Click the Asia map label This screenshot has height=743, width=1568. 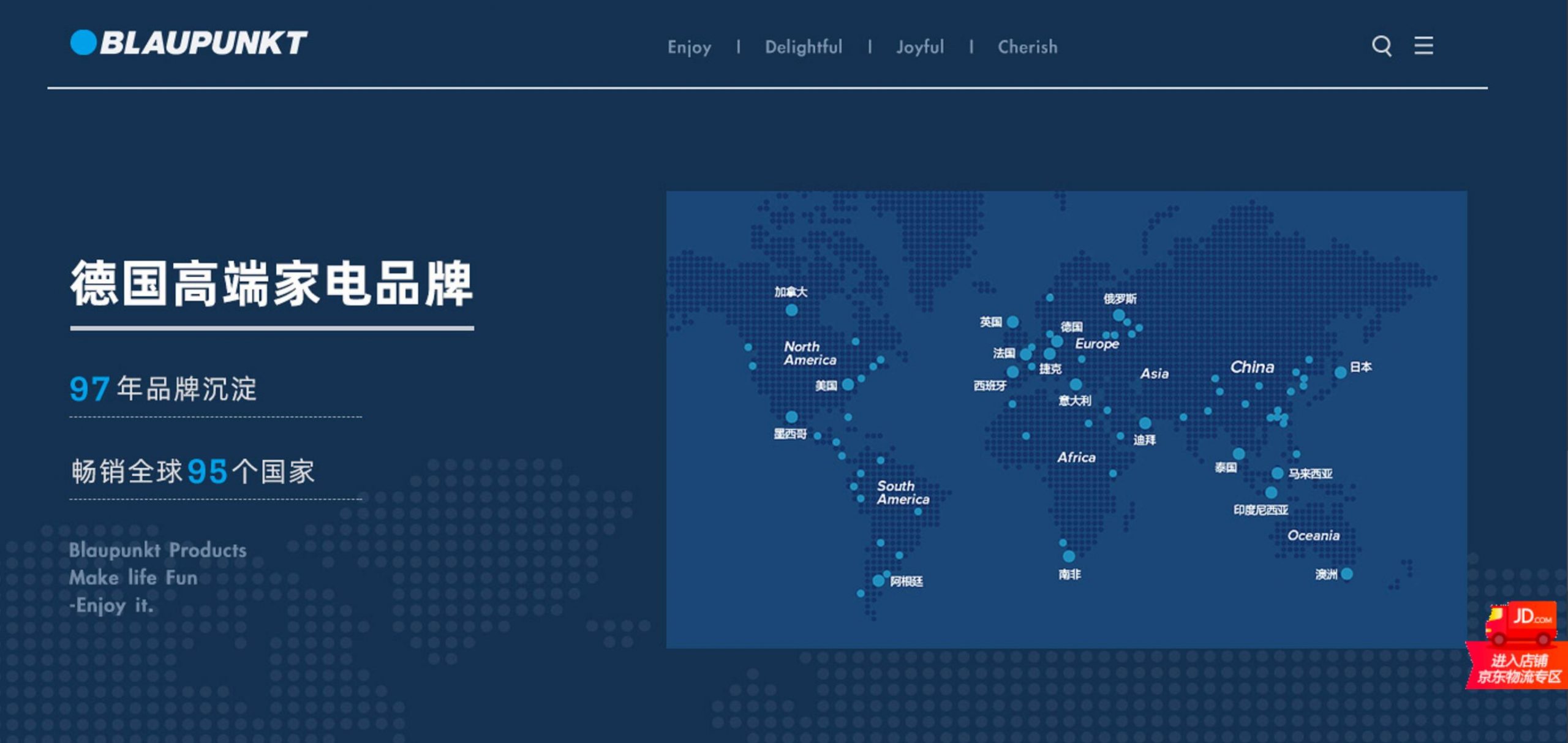1155,374
